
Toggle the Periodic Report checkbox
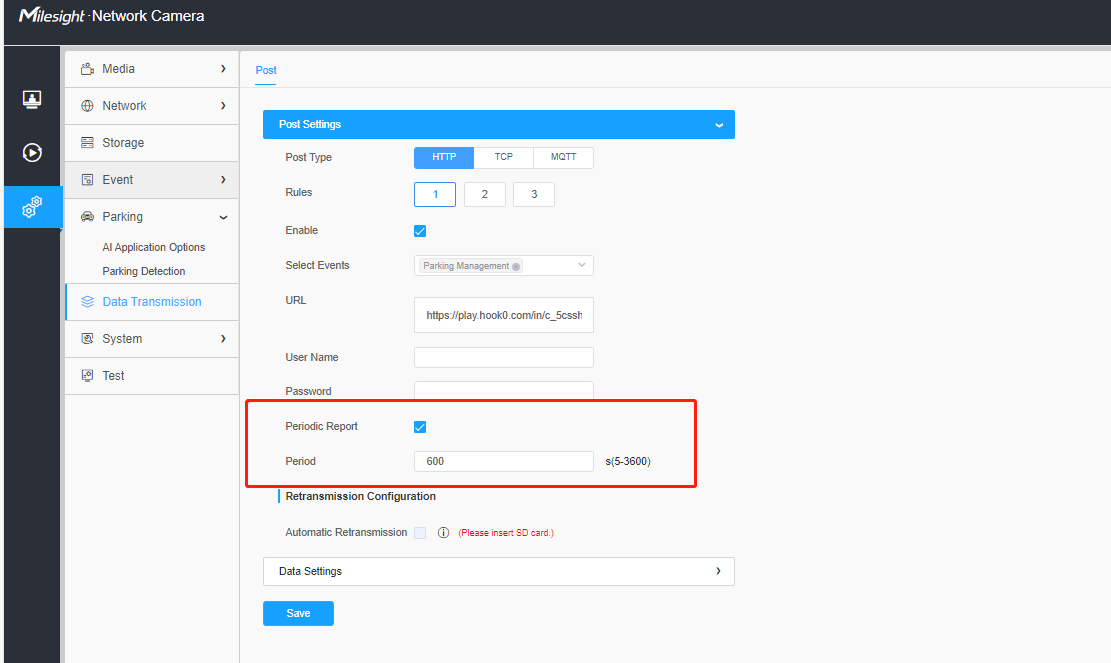[x=420, y=426]
